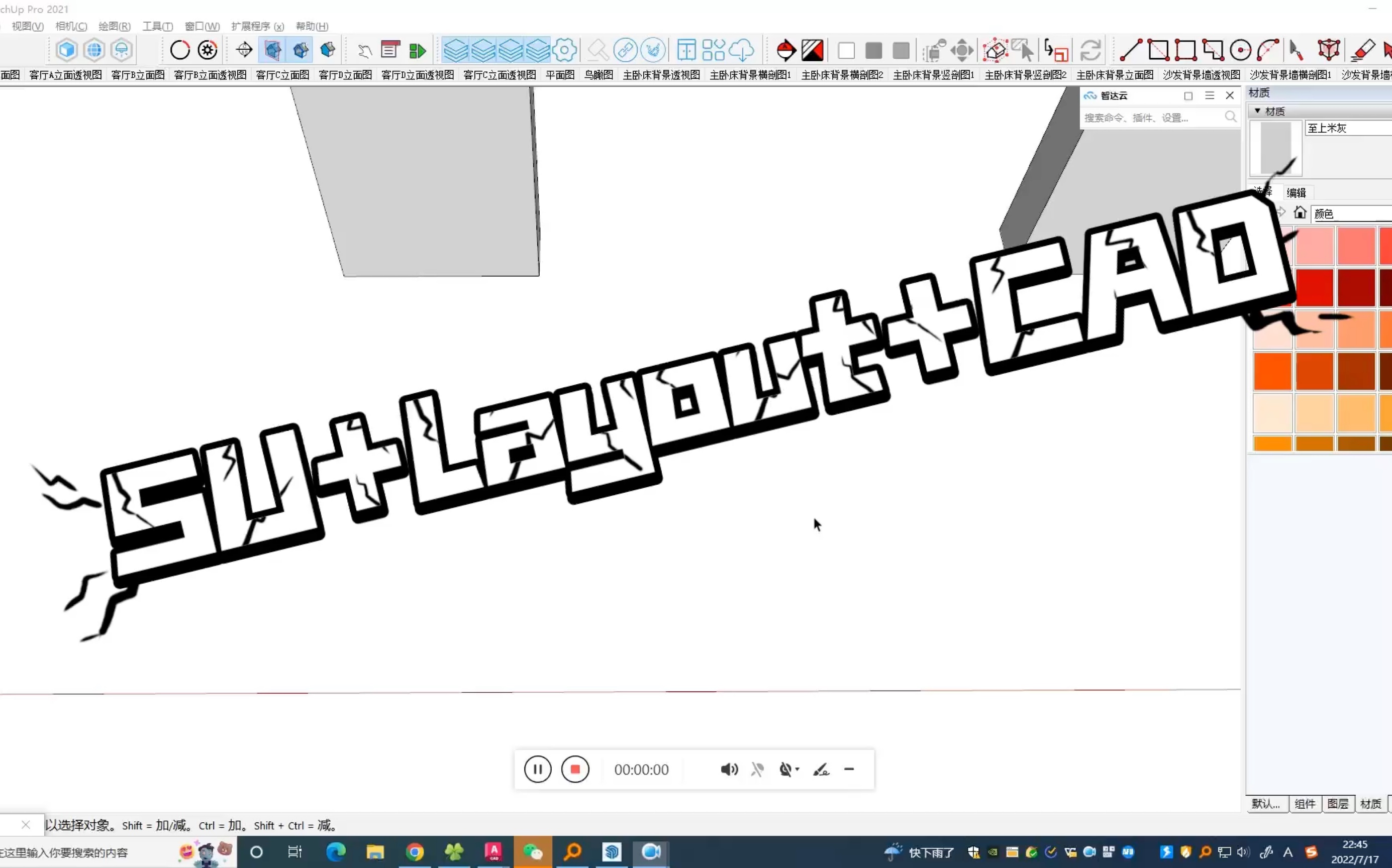
Task: Select the Eraser tool
Action: [x=1363, y=51]
